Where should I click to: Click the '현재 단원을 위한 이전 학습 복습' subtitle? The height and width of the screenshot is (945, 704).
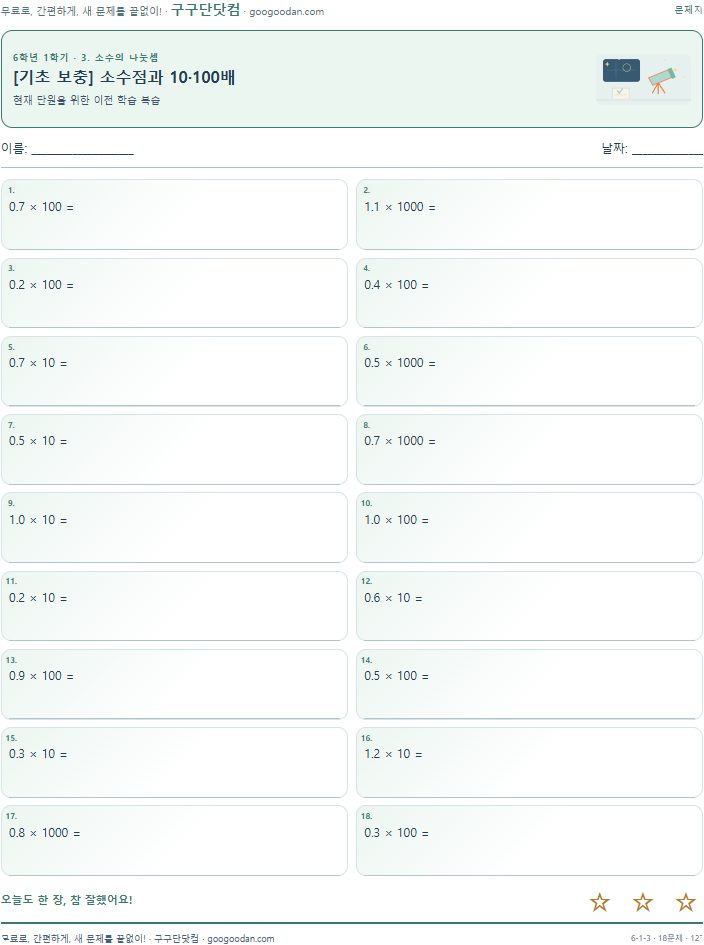click(86, 100)
